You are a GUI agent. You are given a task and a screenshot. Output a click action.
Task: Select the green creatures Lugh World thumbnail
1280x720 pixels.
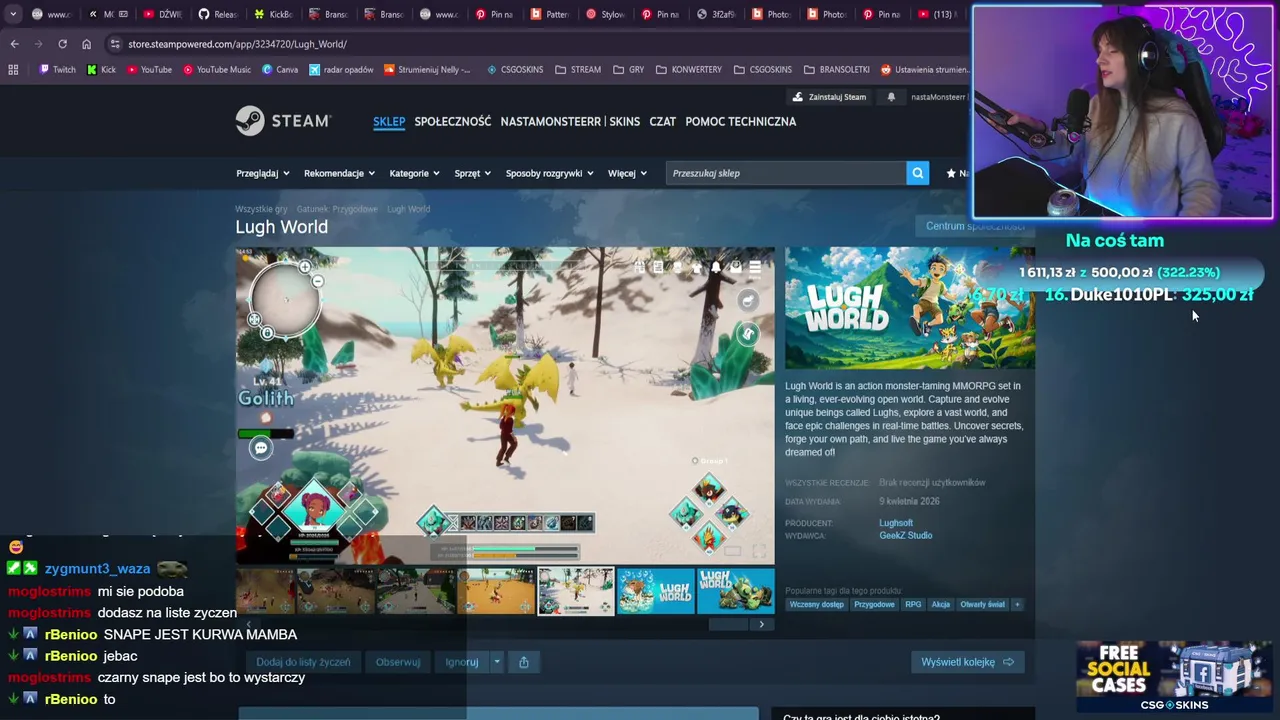click(736, 590)
